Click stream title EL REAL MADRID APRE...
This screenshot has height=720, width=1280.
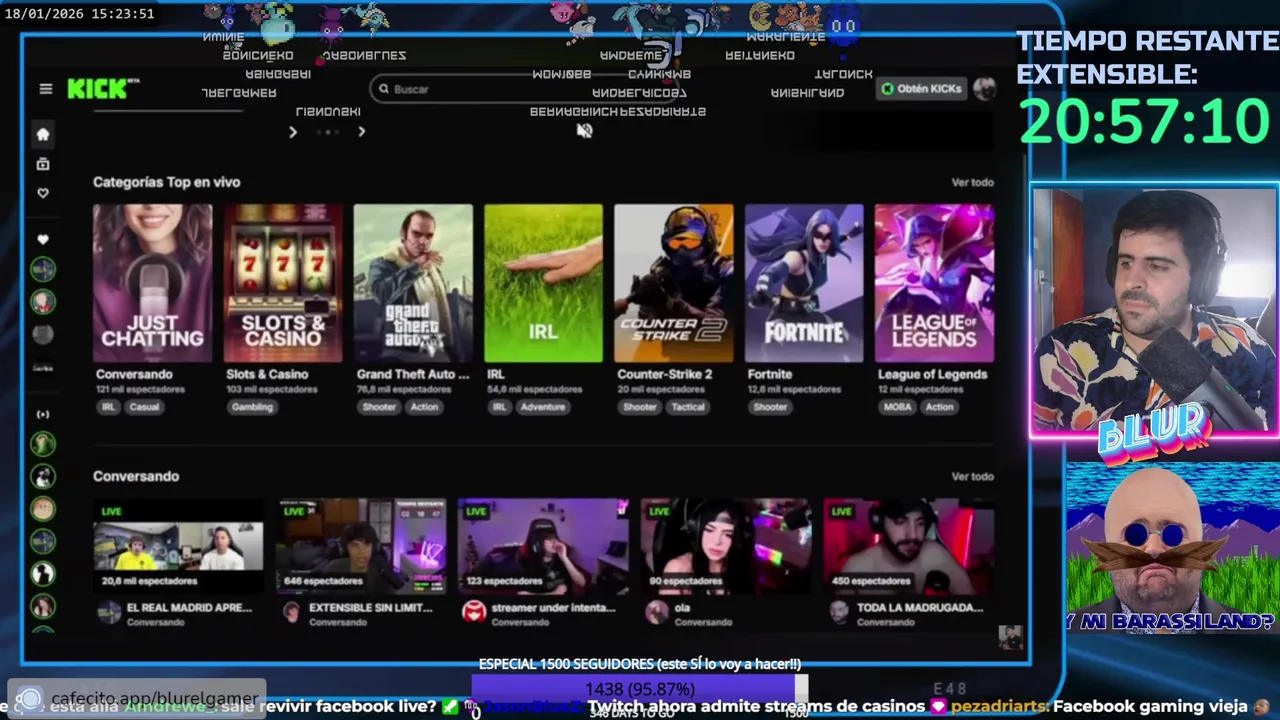click(189, 607)
